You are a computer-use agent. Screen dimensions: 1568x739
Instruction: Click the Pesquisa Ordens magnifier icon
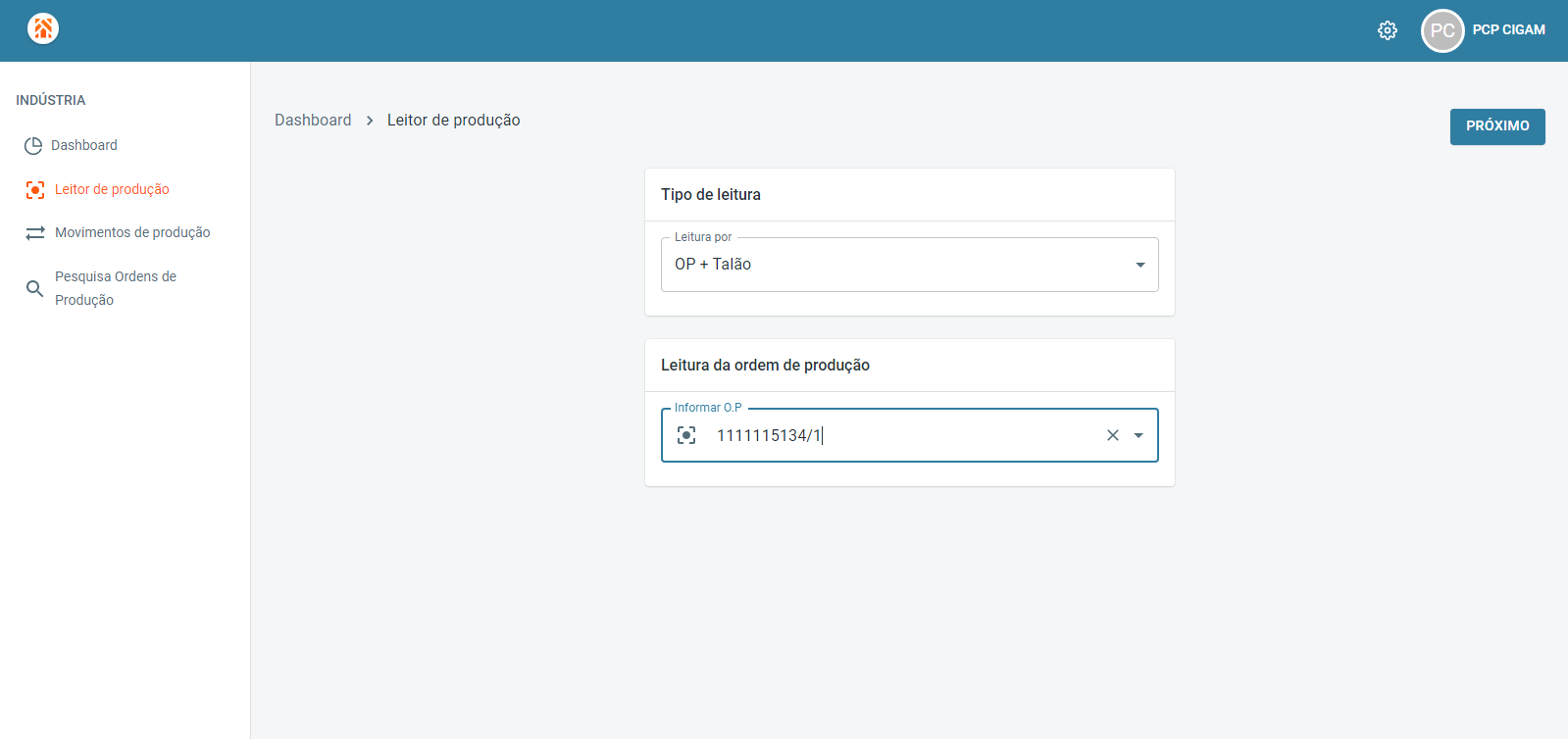click(34, 288)
